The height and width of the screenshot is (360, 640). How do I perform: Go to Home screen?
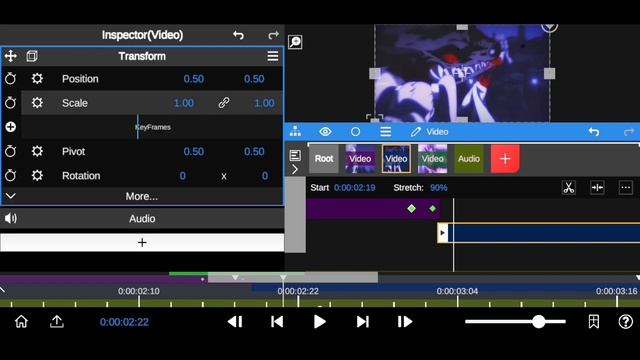pos(21,322)
